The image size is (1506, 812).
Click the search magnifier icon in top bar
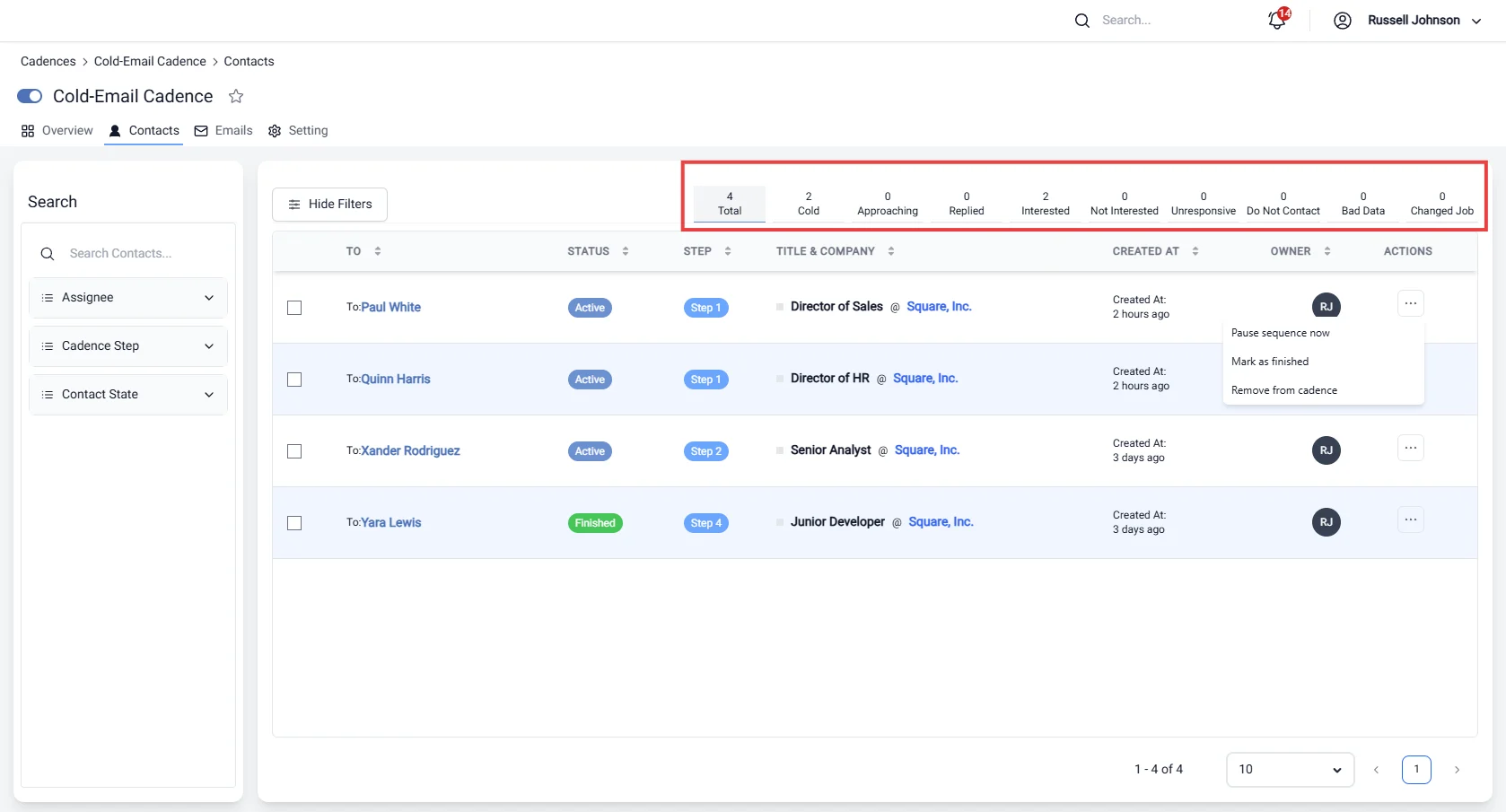click(x=1082, y=21)
